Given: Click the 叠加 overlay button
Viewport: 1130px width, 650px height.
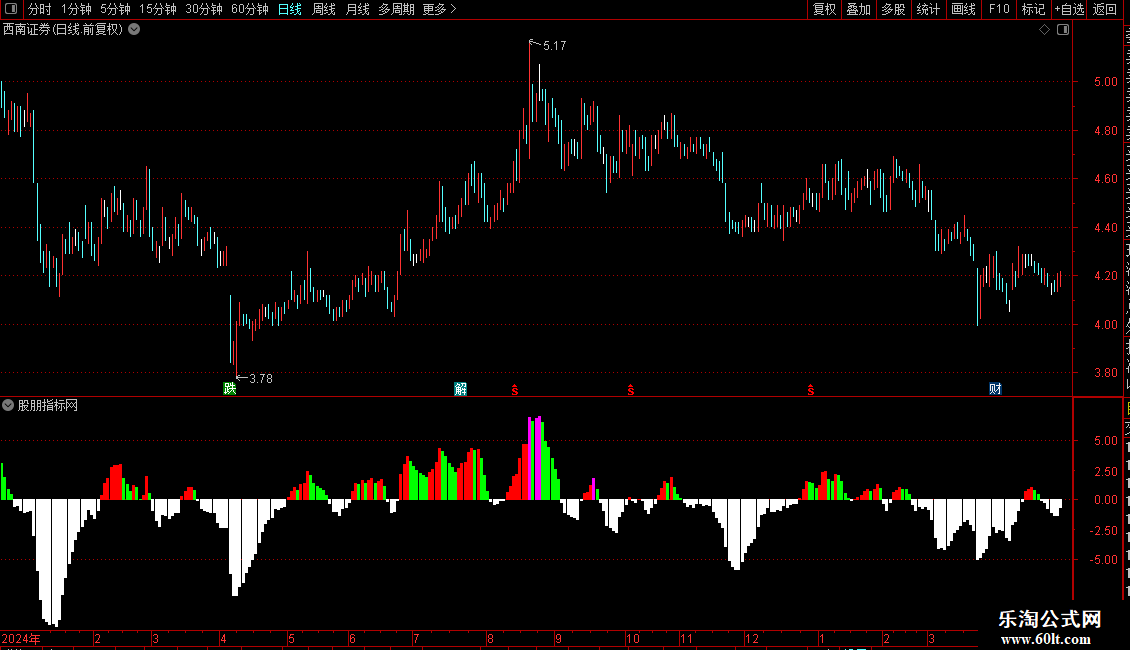Looking at the screenshot, I should [x=858, y=9].
